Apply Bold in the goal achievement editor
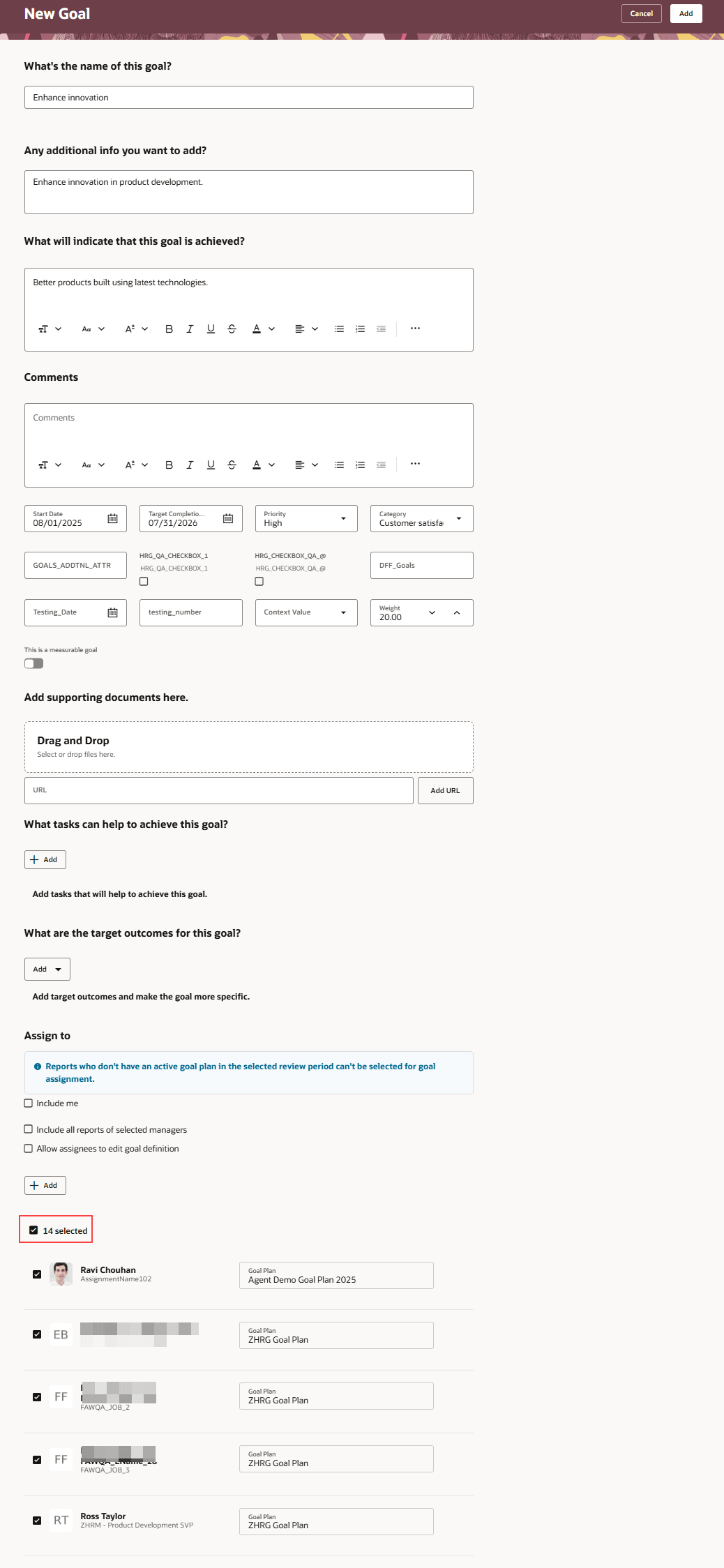Image resolution: width=724 pixels, height=1568 pixels. click(168, 328)
